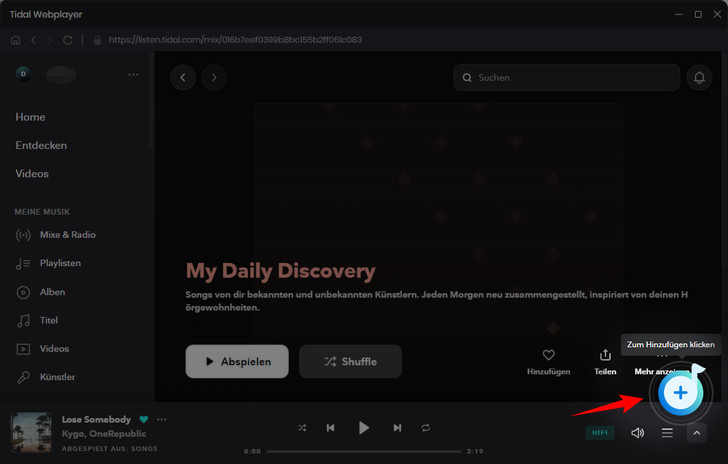Click the address bar back arrow
Viewport: 728px width, 464px height.
coord(33,40)
